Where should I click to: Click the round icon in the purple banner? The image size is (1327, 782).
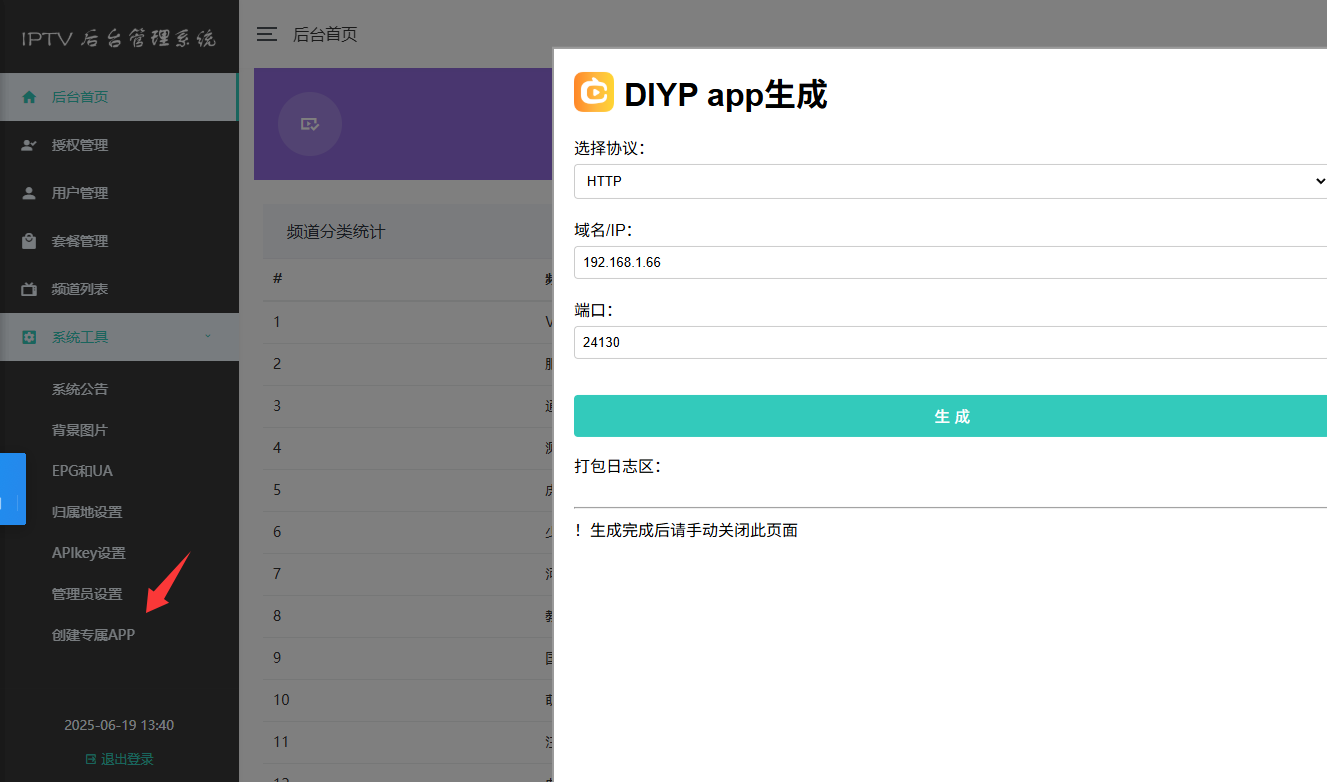coord(310,124)
